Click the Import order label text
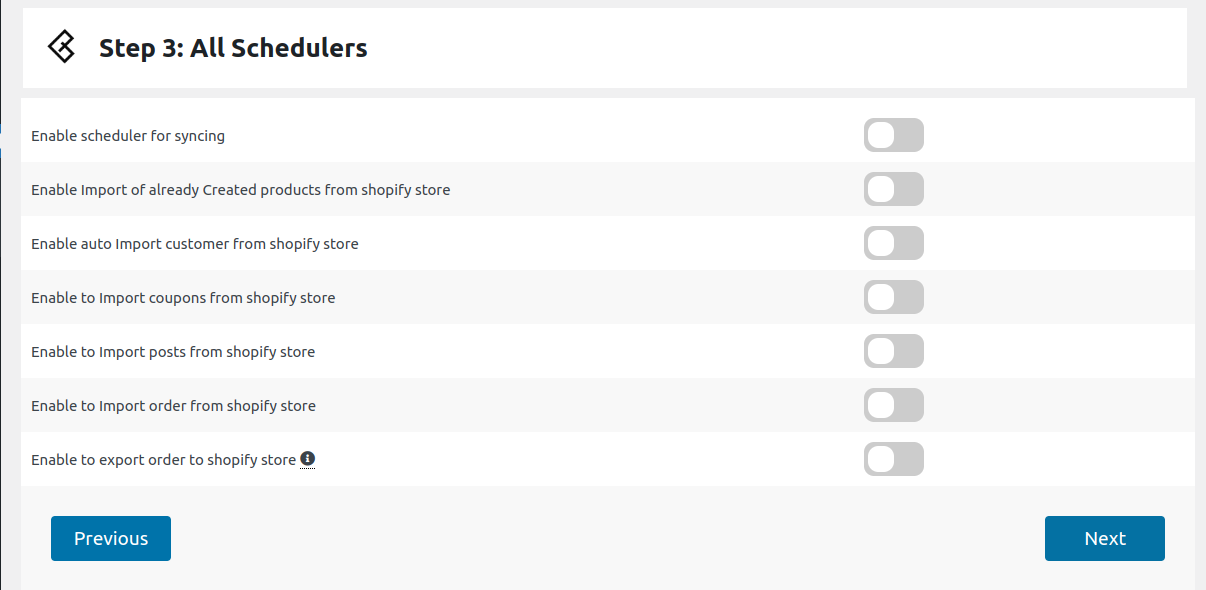 (173, 406)
